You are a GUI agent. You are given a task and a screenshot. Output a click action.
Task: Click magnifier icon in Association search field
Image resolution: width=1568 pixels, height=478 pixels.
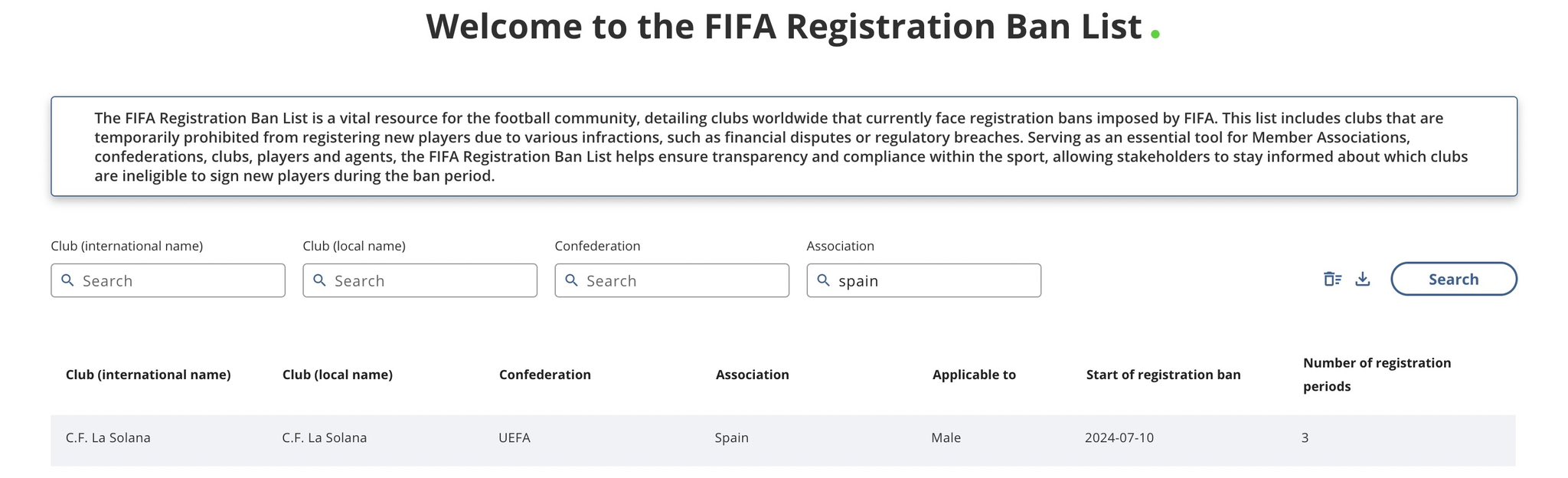(x=824, y=280)
